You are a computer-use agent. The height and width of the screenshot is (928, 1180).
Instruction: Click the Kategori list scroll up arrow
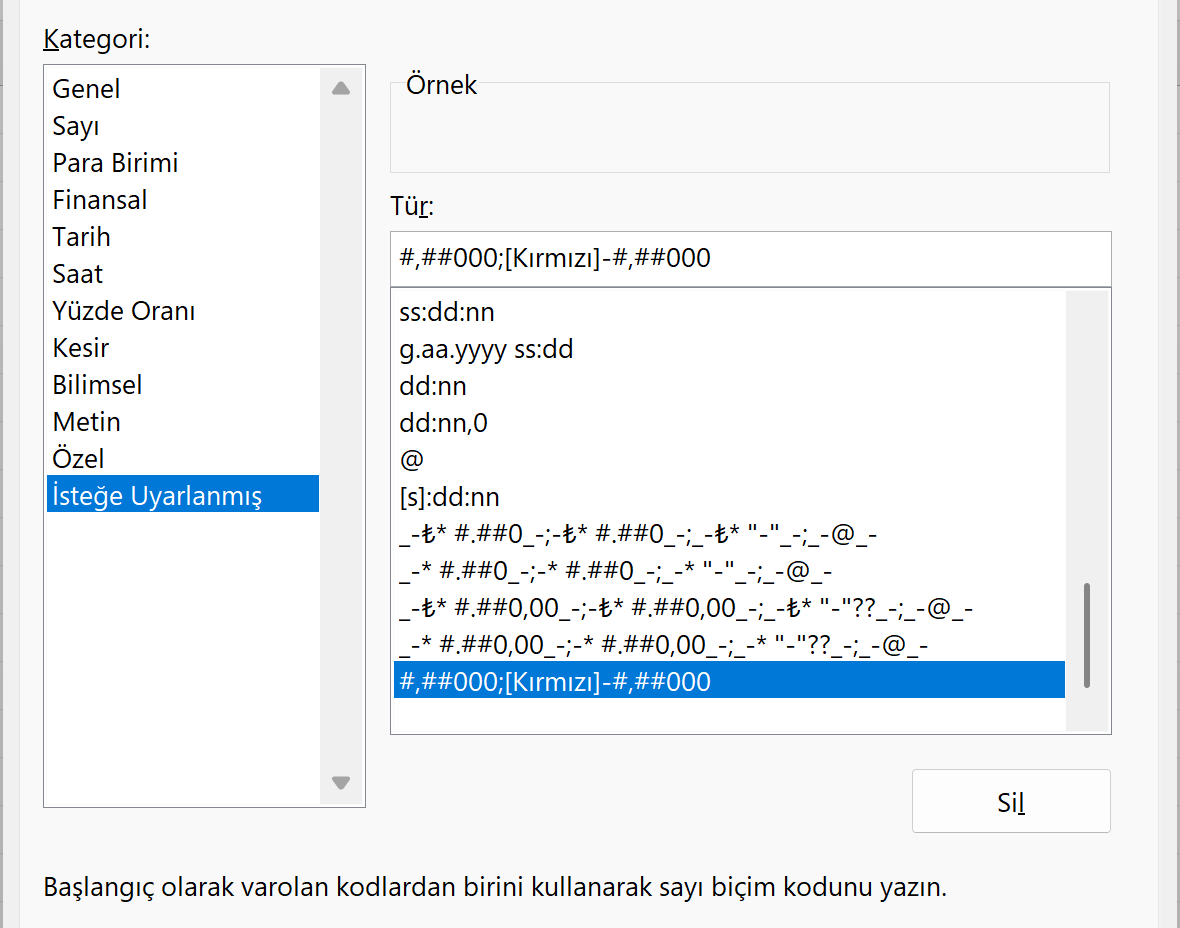pos(341,88)
